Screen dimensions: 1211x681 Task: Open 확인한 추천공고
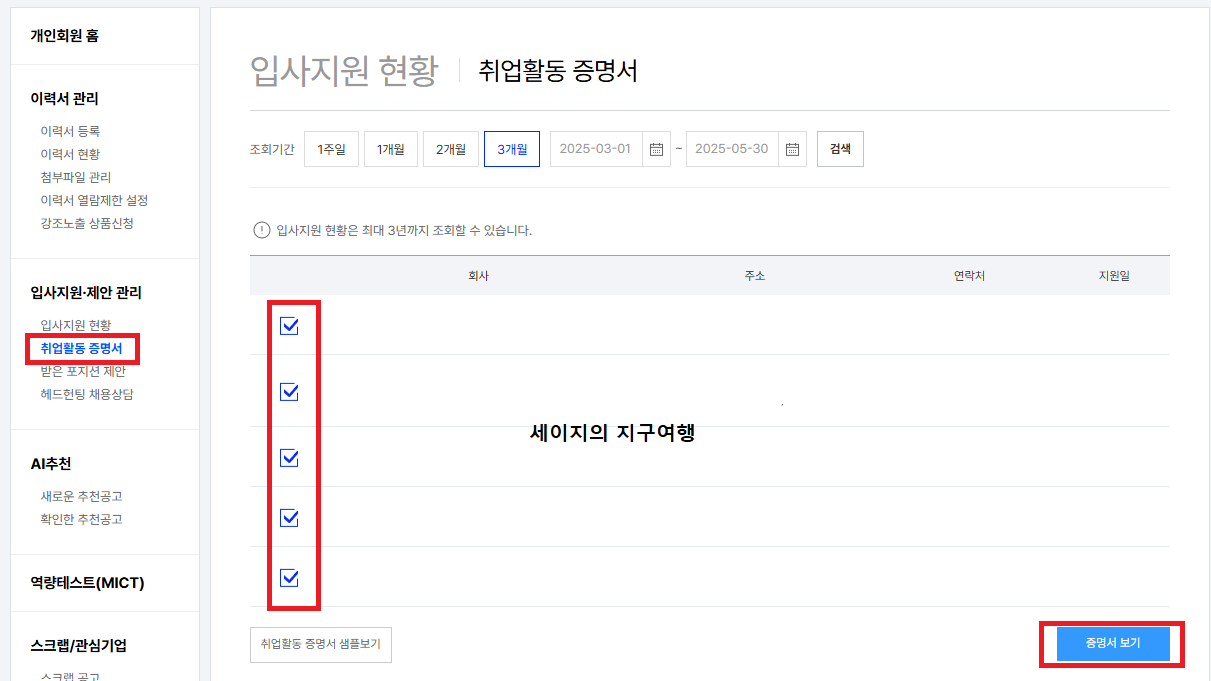click(x=81, y=519)
